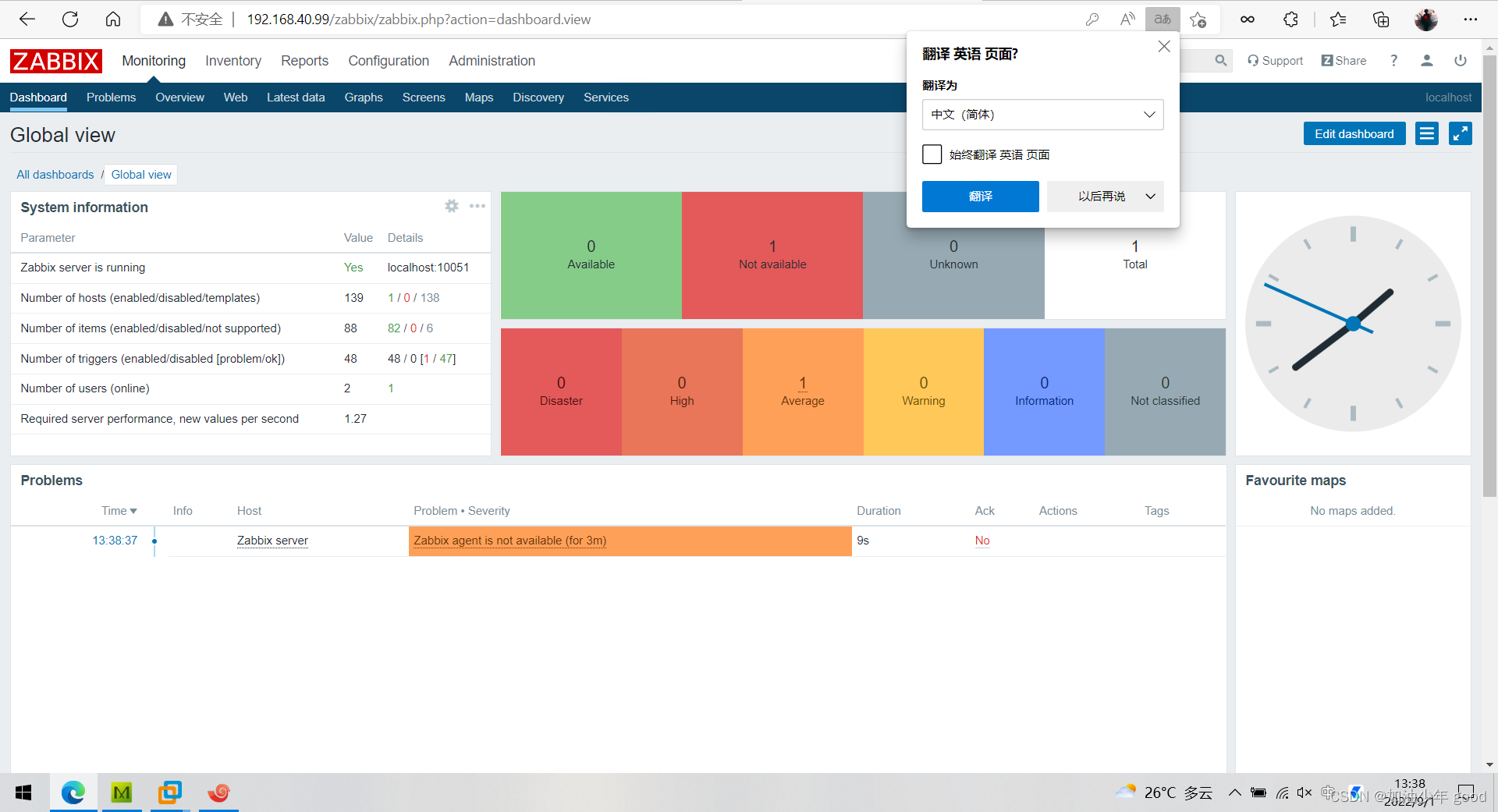Open Edge browser in taskbar
The width and height of the screenshot is (1498, 812).
click(x=73, y=792)
